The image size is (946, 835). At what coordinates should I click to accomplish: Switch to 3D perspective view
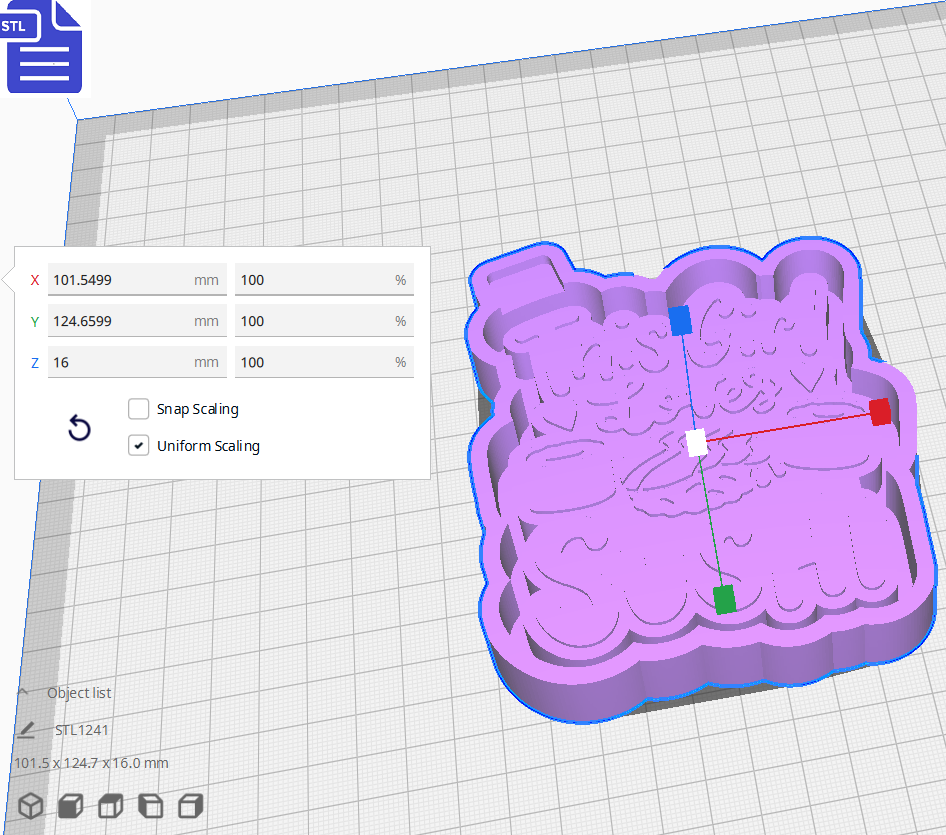pos(30,805)
